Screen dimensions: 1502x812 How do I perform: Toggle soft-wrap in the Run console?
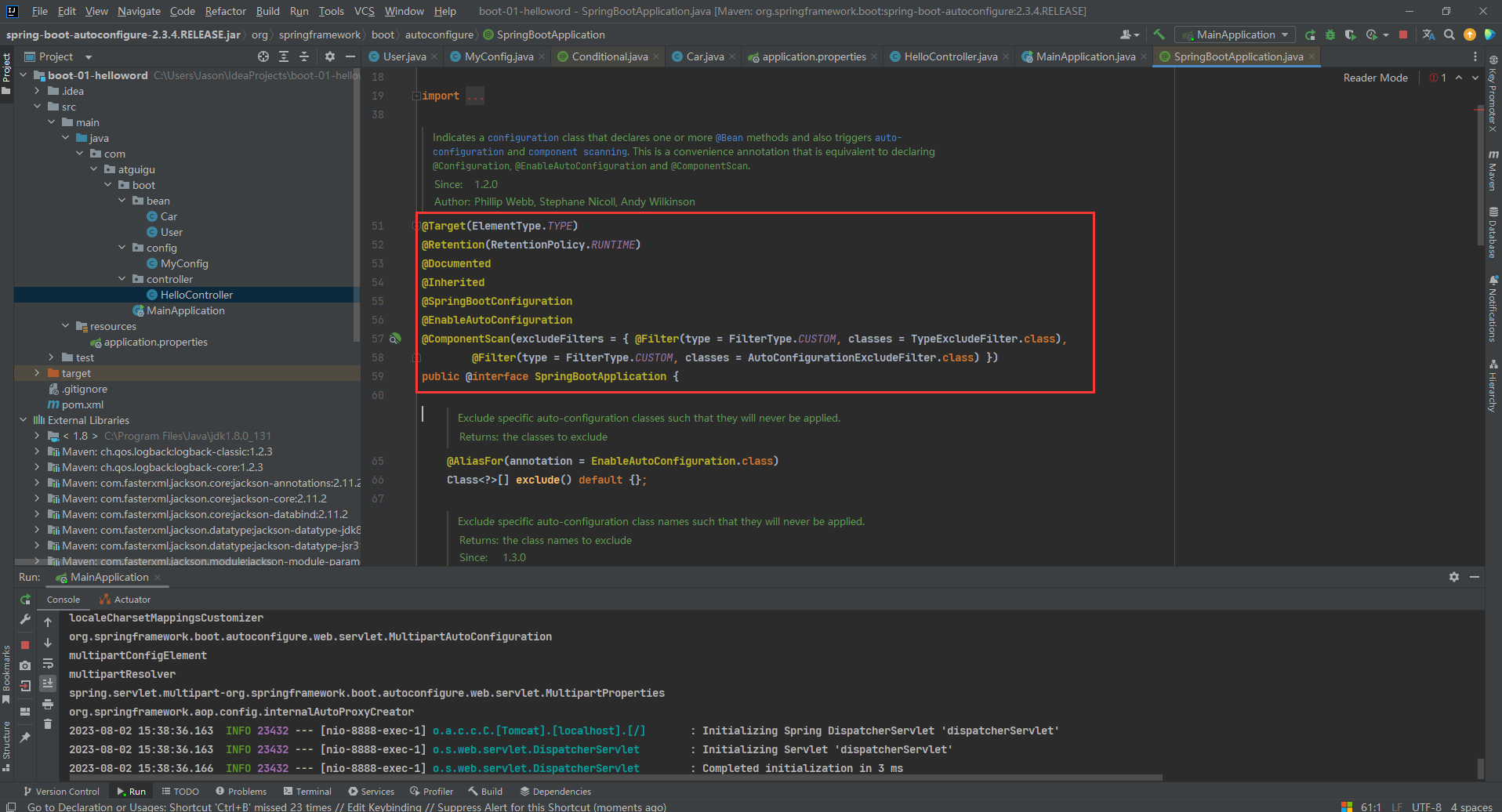pos(48,663)
